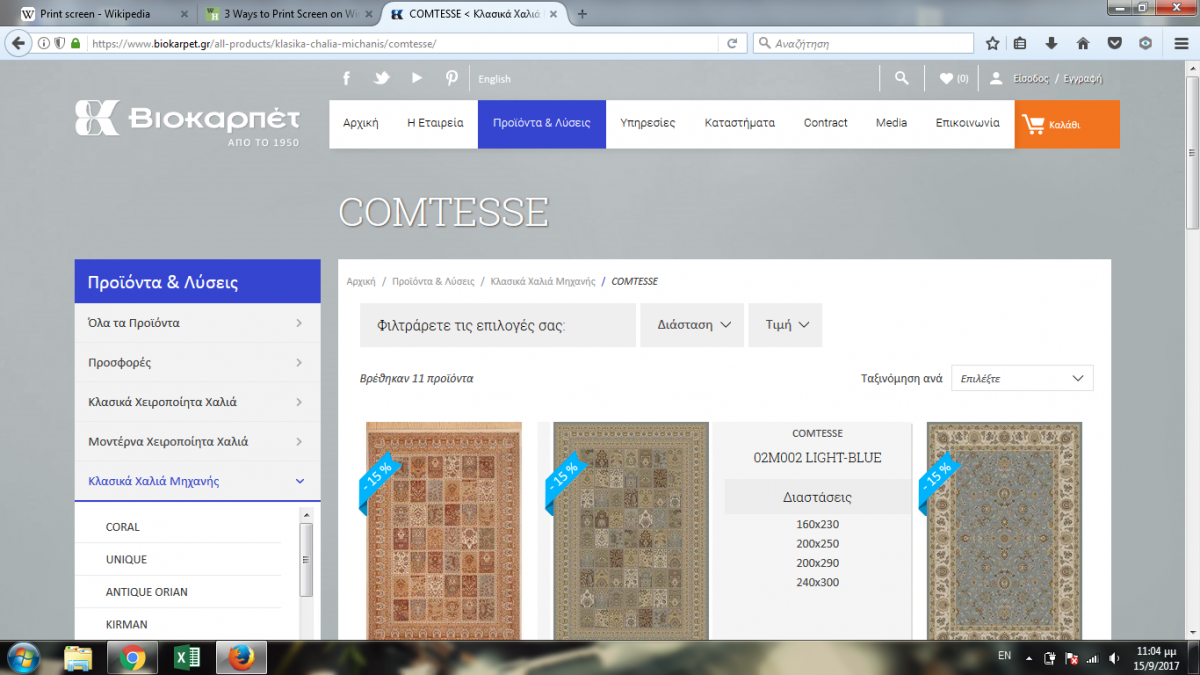Open the Facebook icon link
This screenshot has width=1200, height=675.
click(347, 79)
